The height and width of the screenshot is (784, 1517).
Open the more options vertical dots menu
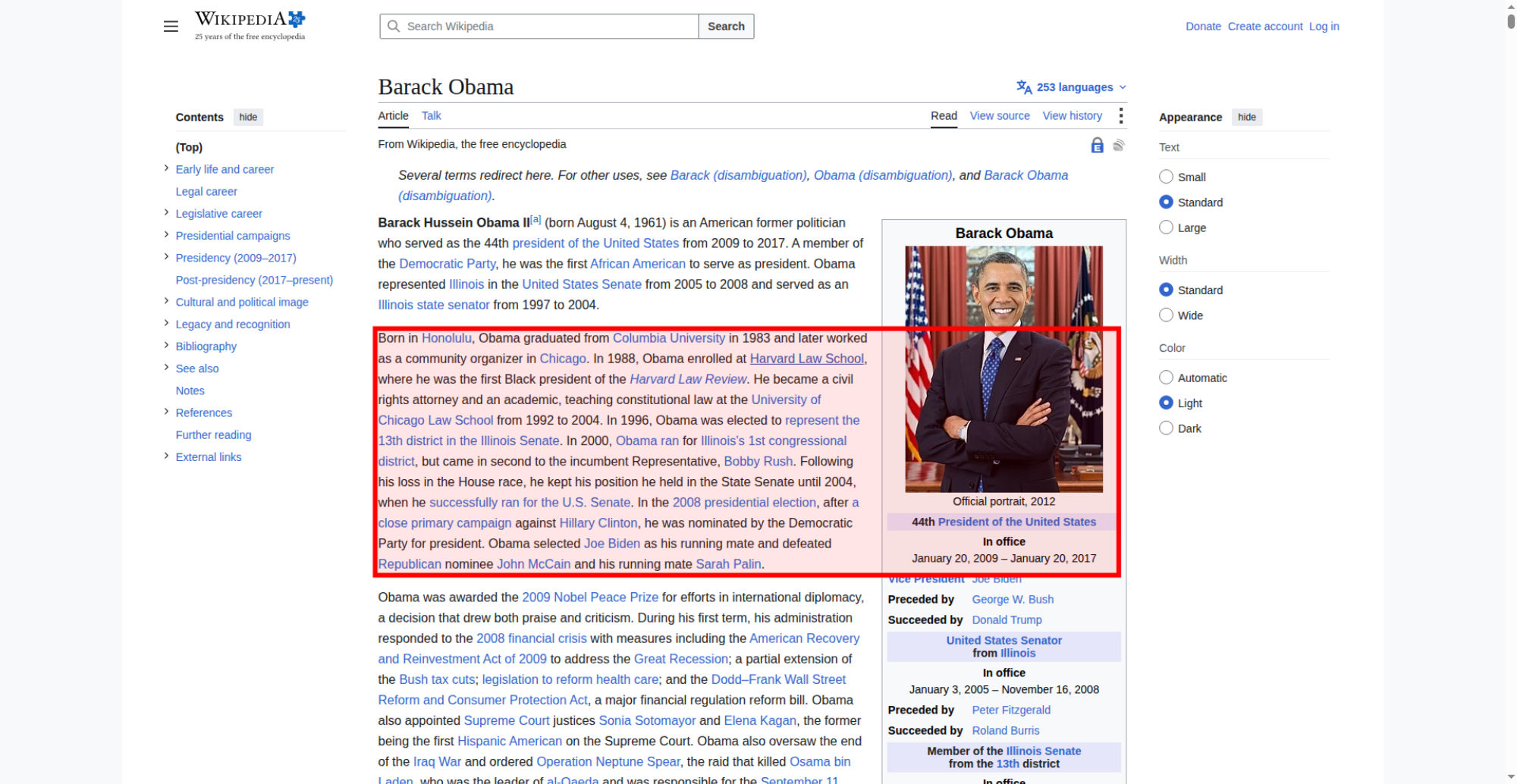pos(1120,115)
